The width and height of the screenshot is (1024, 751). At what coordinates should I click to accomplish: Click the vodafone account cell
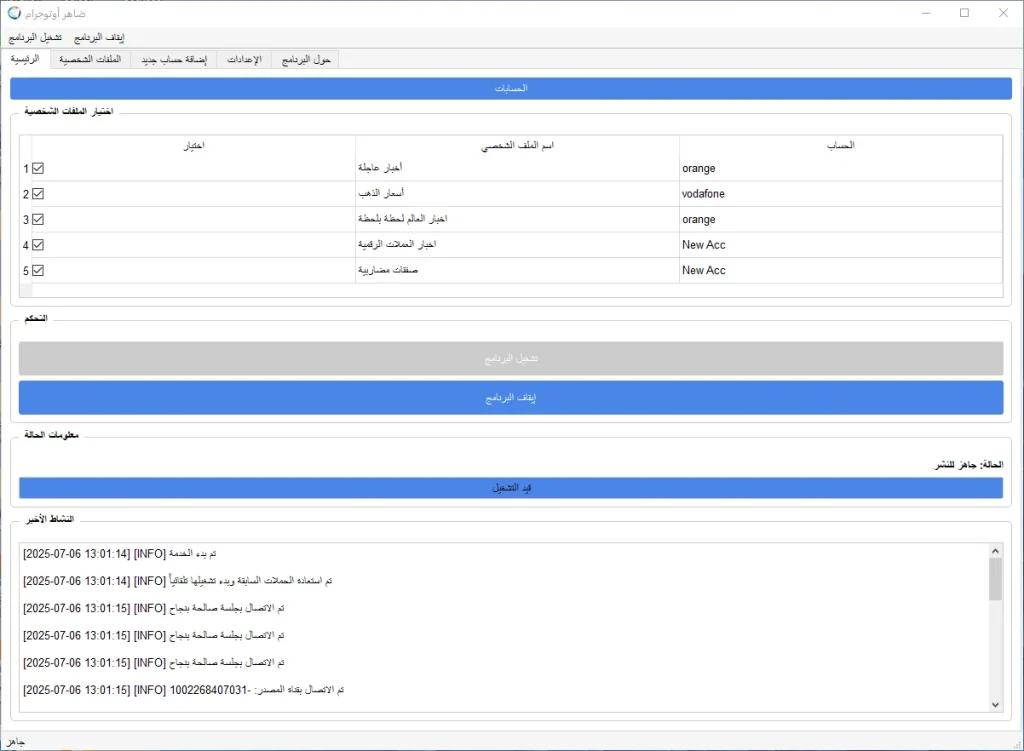840,194
